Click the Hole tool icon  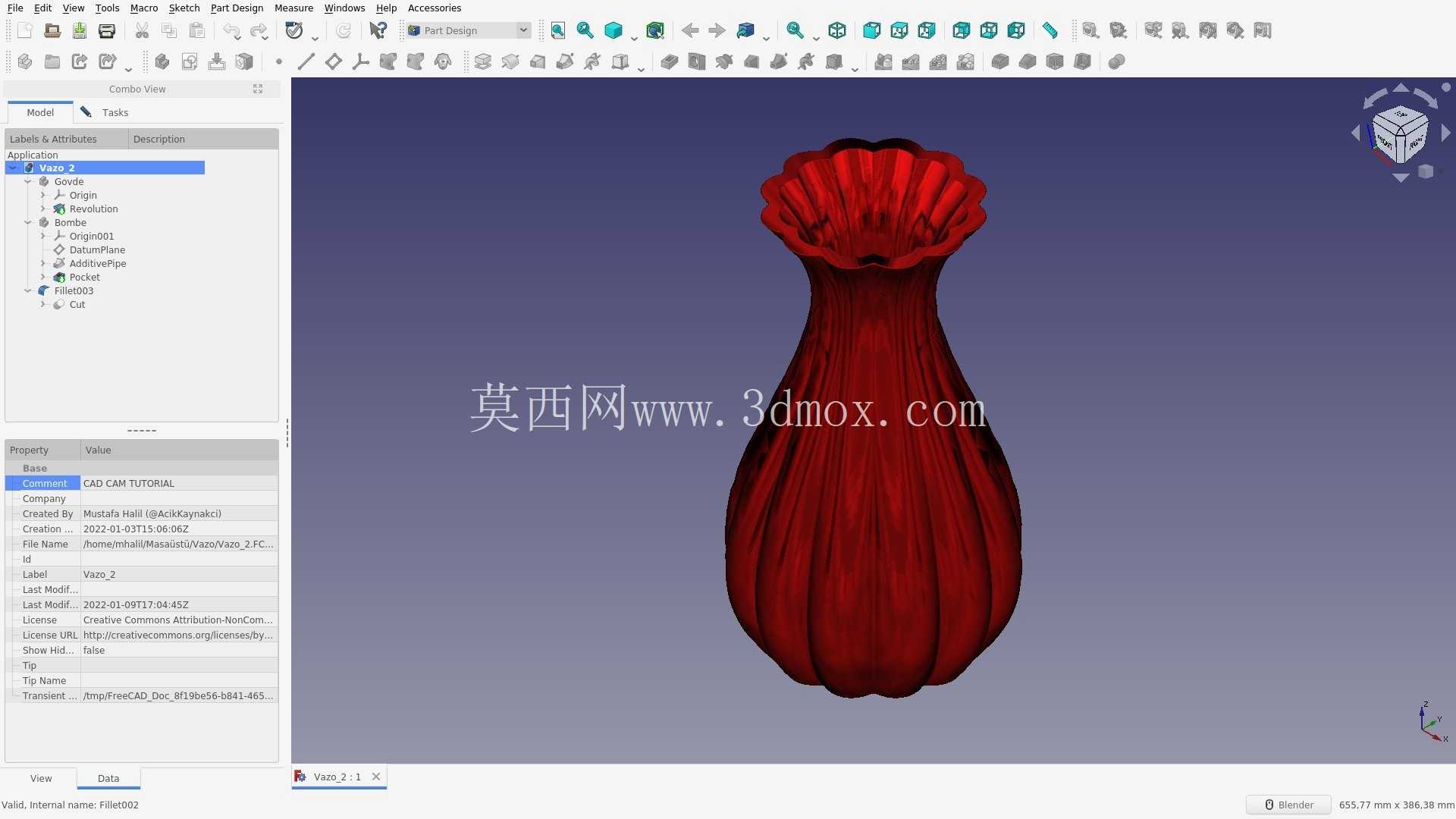[x=697, y=61]
